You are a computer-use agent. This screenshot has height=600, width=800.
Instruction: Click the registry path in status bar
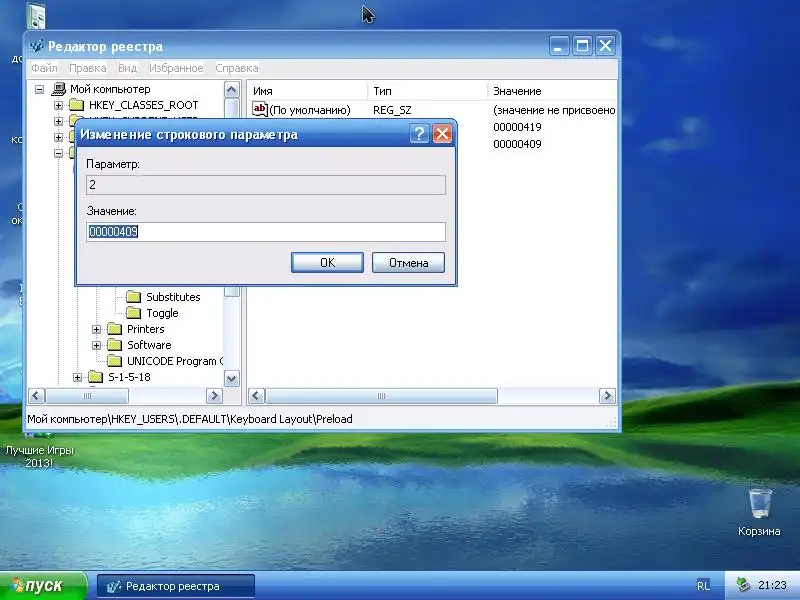click(190, 419)
